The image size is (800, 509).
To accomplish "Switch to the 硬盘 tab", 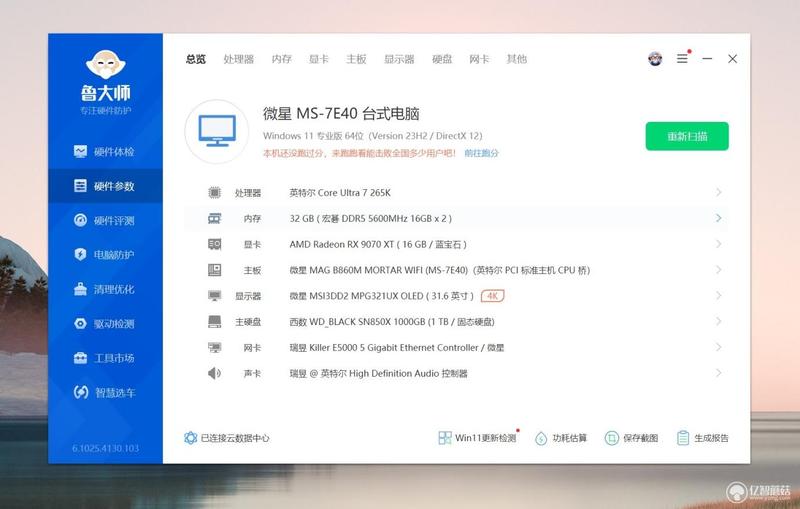I will click(x=442, y=59).
